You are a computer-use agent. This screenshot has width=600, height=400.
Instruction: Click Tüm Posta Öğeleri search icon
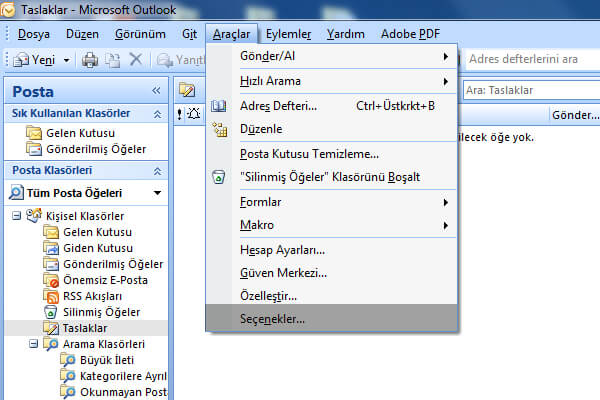(16, 193)
